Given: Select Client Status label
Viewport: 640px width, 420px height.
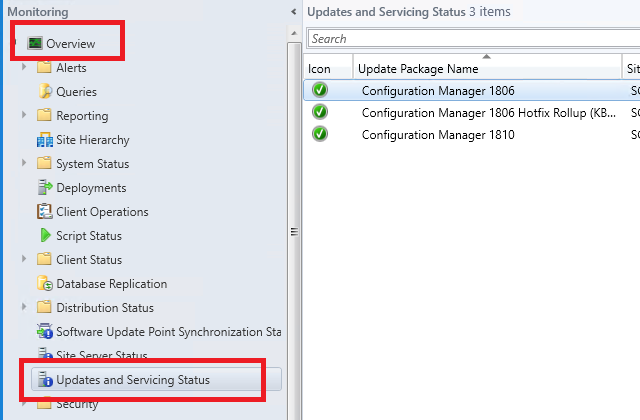Looking at the screenshot, I should point(89,260).
